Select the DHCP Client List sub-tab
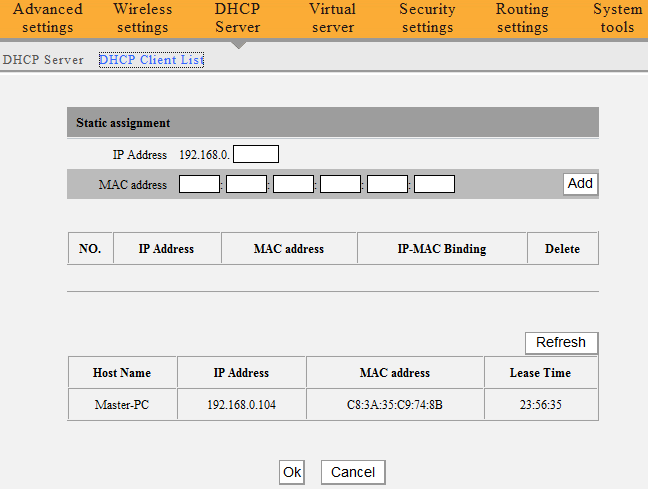This screenshot has height=489, width=648. click(151, 60)
